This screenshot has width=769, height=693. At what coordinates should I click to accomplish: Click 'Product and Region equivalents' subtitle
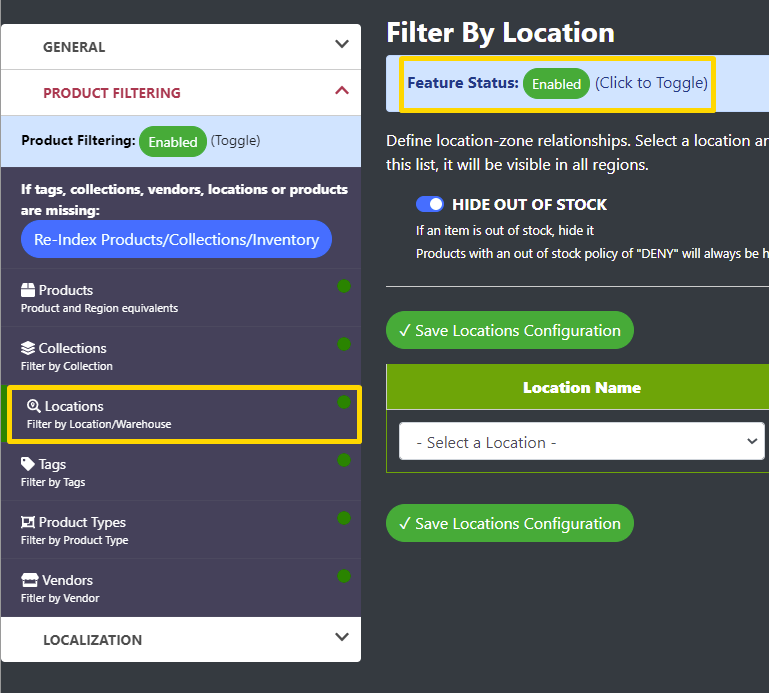pyautogui.click(x=100, y=308)
